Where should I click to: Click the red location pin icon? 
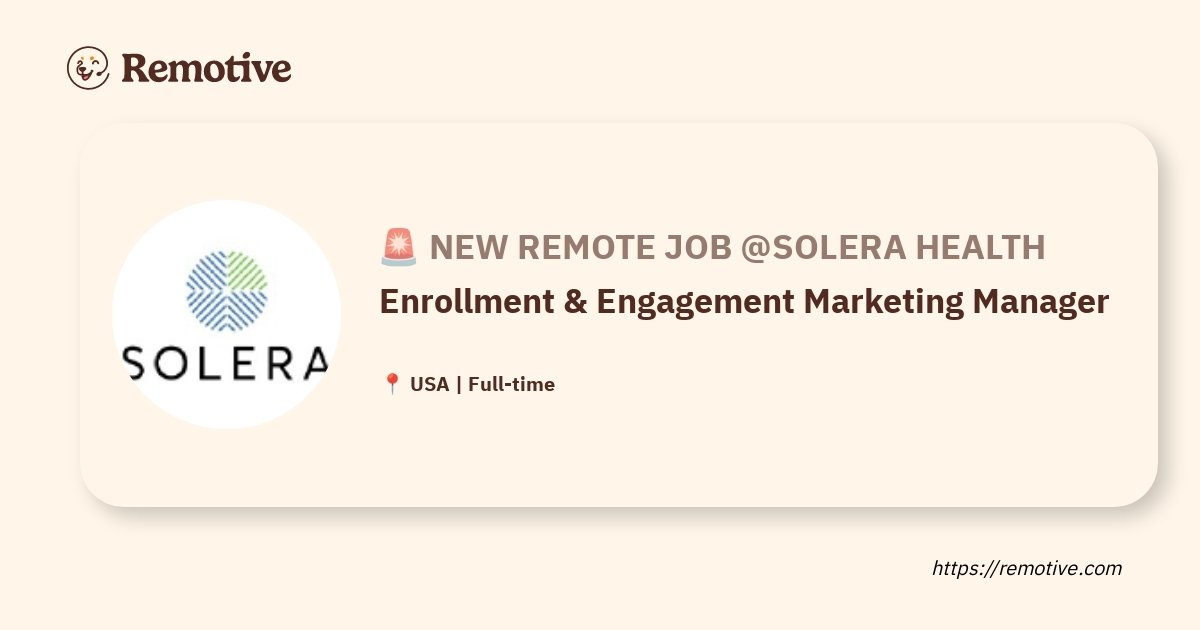(x=392, y=384)
